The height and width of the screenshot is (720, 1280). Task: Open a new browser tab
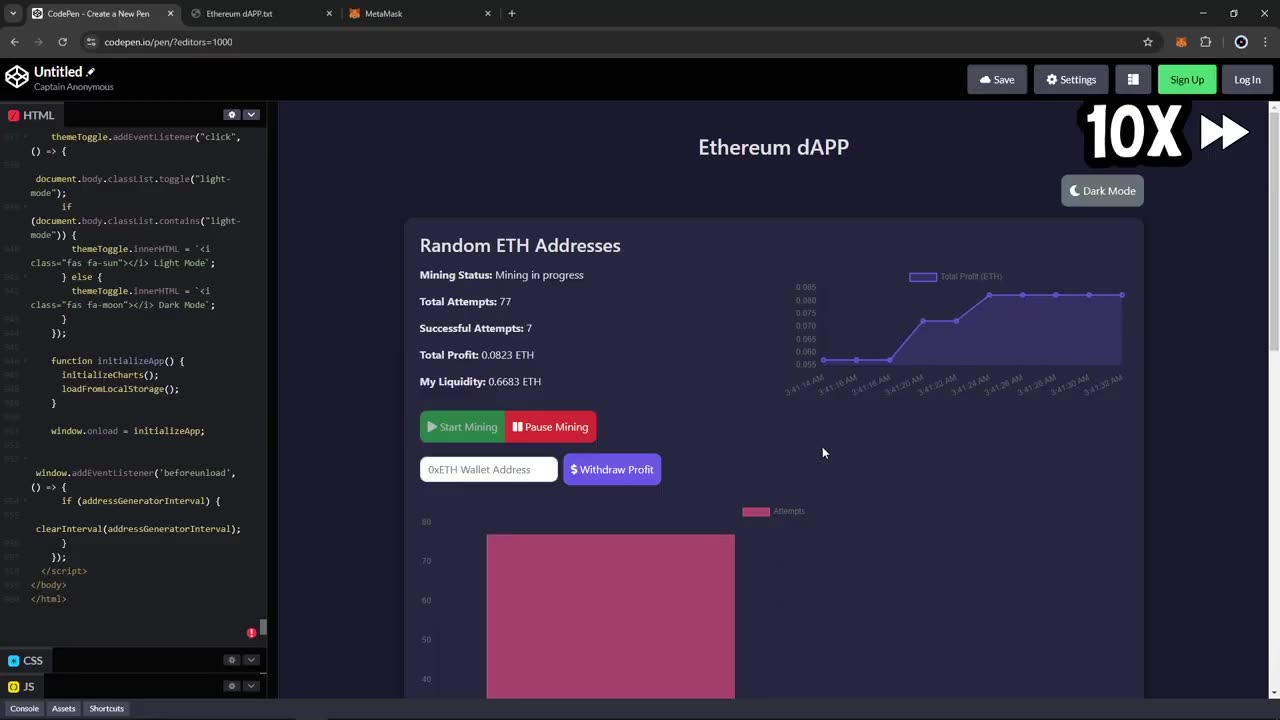coord(512,14)
